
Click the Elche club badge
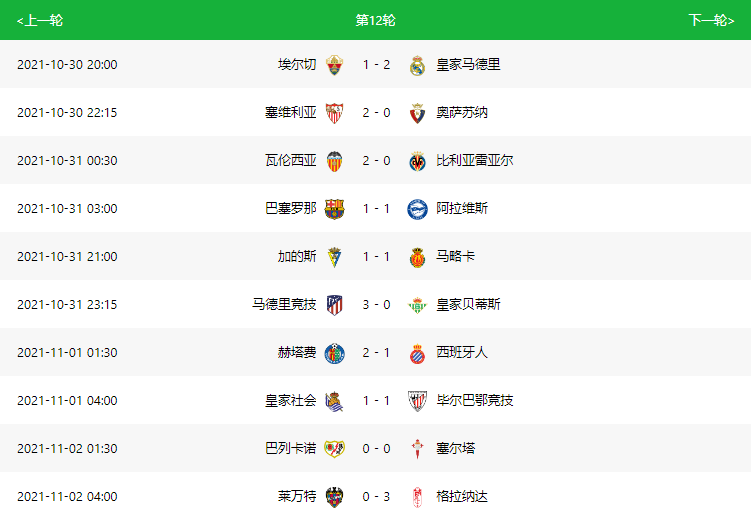pyautogui.click(x=334, y=65)
